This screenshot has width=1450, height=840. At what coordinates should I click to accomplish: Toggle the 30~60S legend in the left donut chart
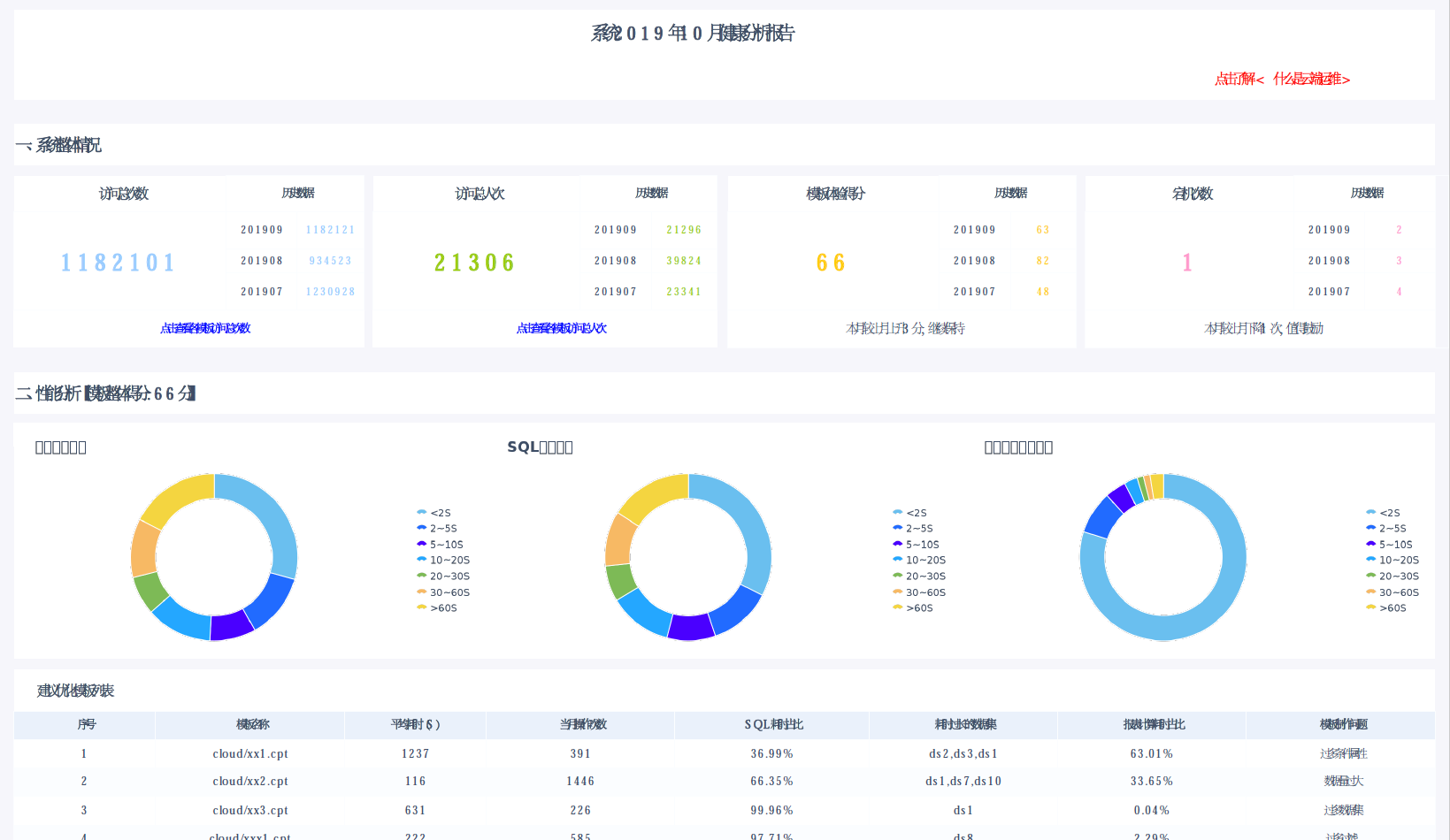tap(443, 592)
